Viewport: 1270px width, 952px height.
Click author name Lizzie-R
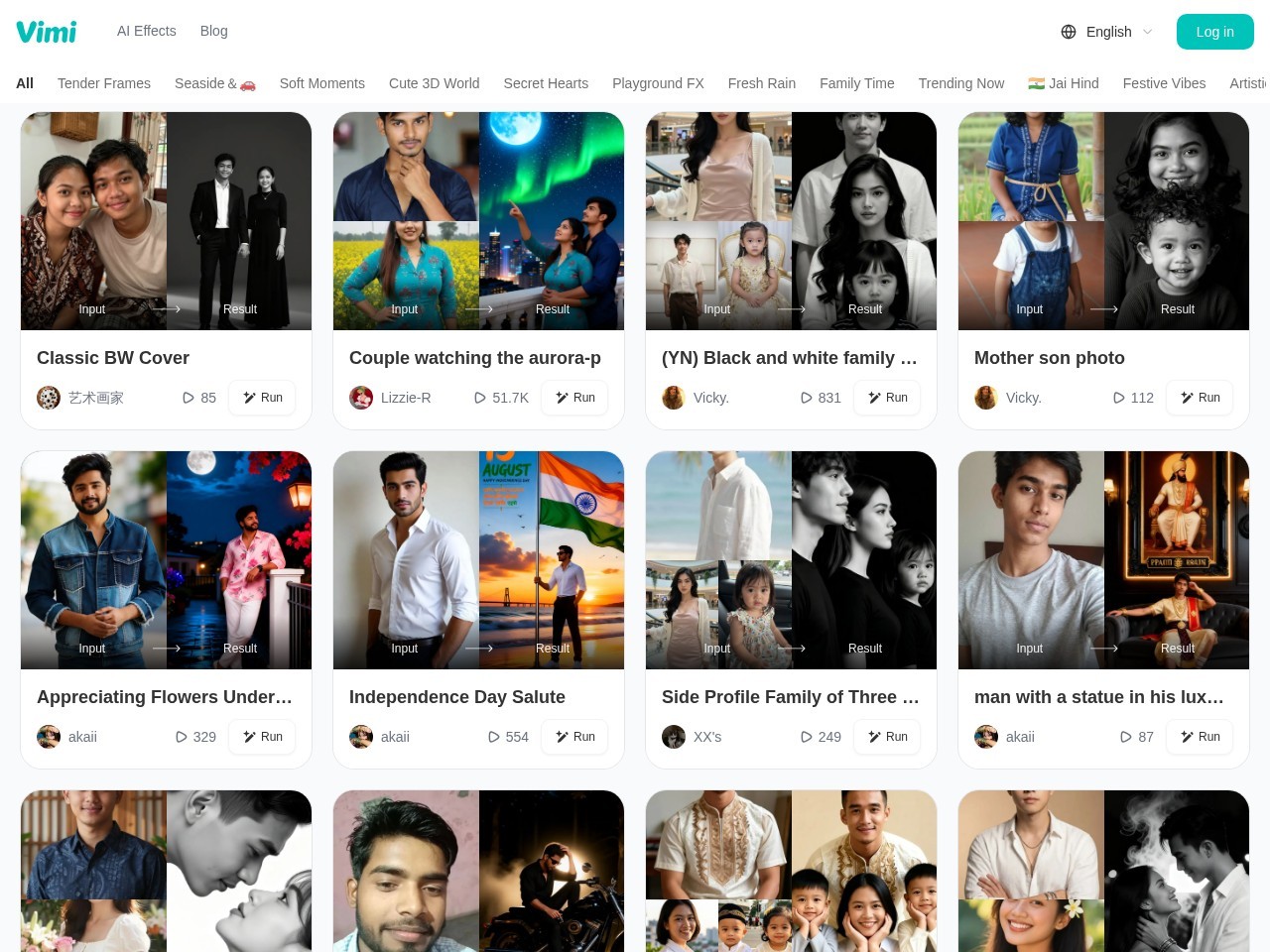pyautogui.click(x=406, y=398)
